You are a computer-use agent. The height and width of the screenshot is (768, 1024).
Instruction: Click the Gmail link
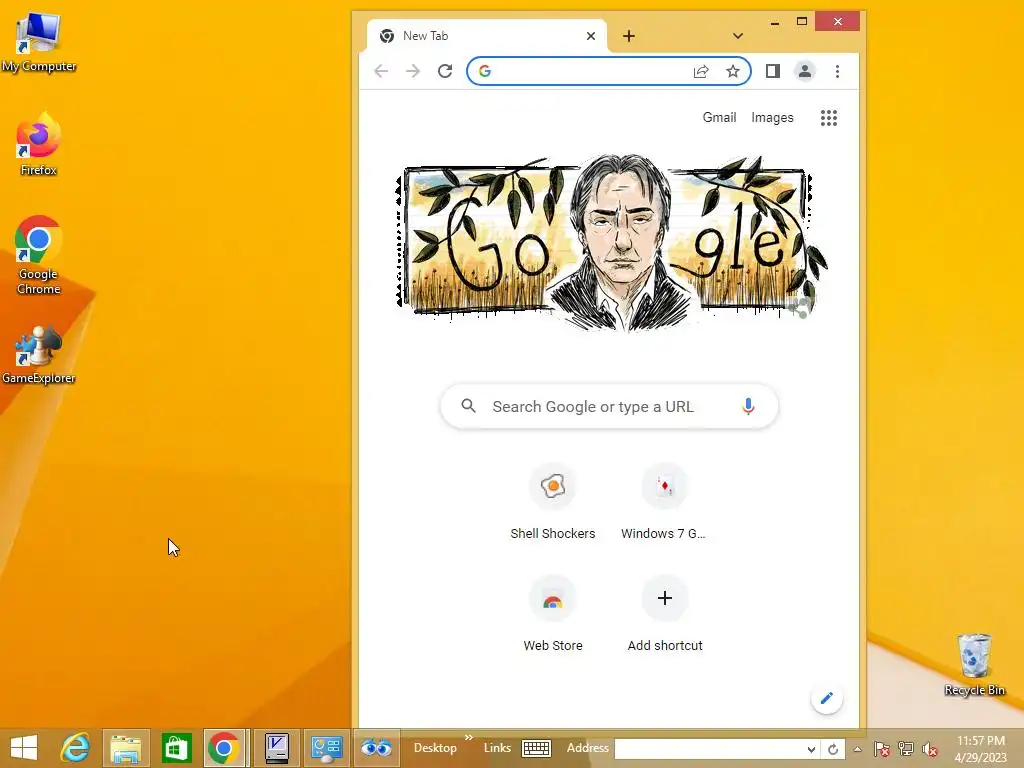pos(719,118)
